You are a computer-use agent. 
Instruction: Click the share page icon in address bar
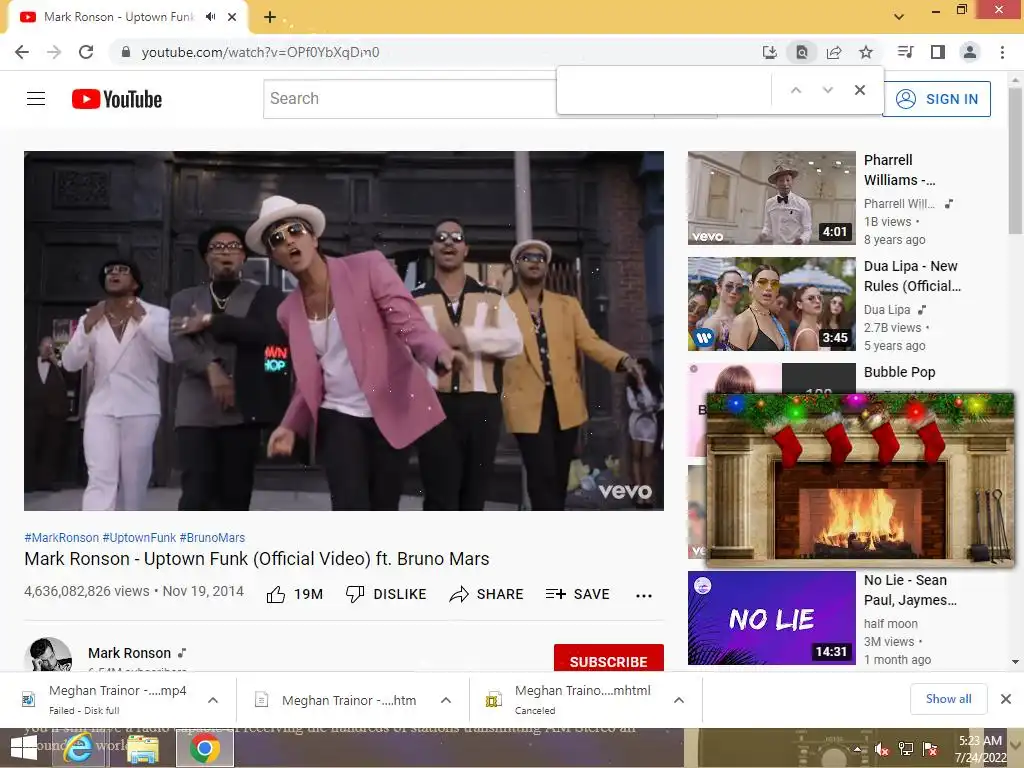click(x=834, y=52)
